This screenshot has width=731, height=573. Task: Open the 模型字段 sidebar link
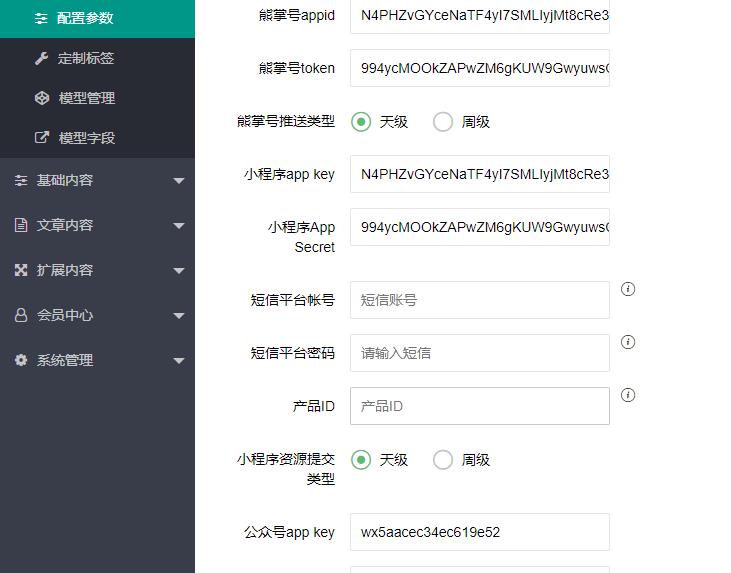click(87, 138)
